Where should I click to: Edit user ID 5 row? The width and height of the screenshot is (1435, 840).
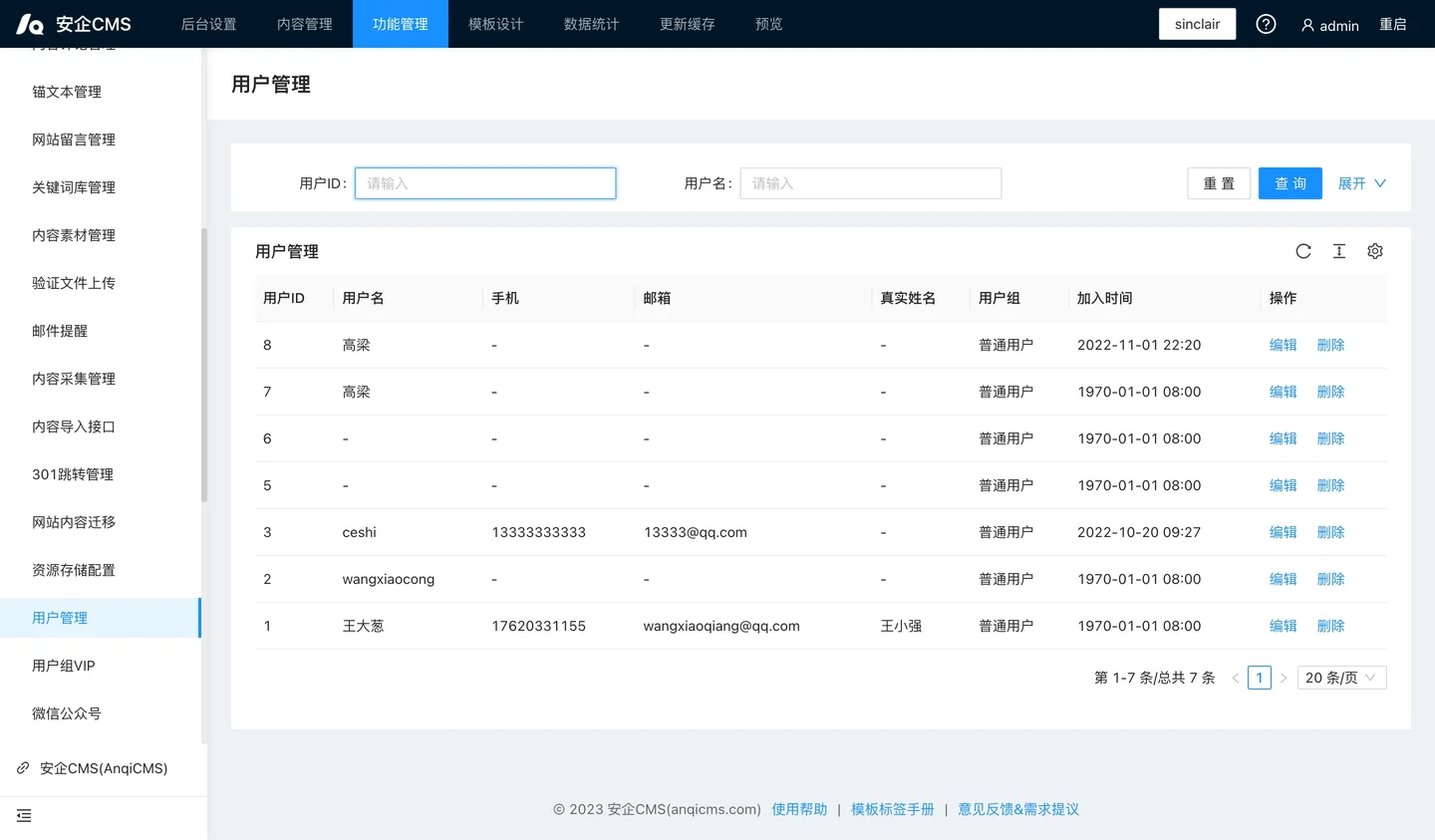click(x=1284, y=485)
